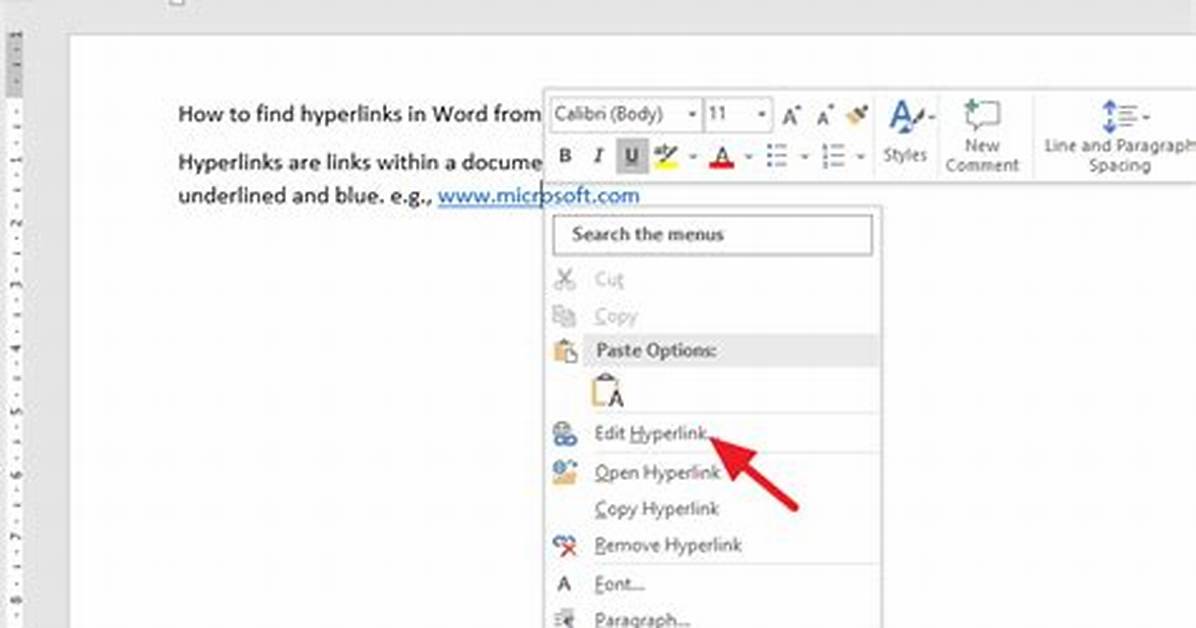This screenshot has height=628, width=1196.
Task: Click the scissors icon beside Cut
Action: (x=564, y=279)
